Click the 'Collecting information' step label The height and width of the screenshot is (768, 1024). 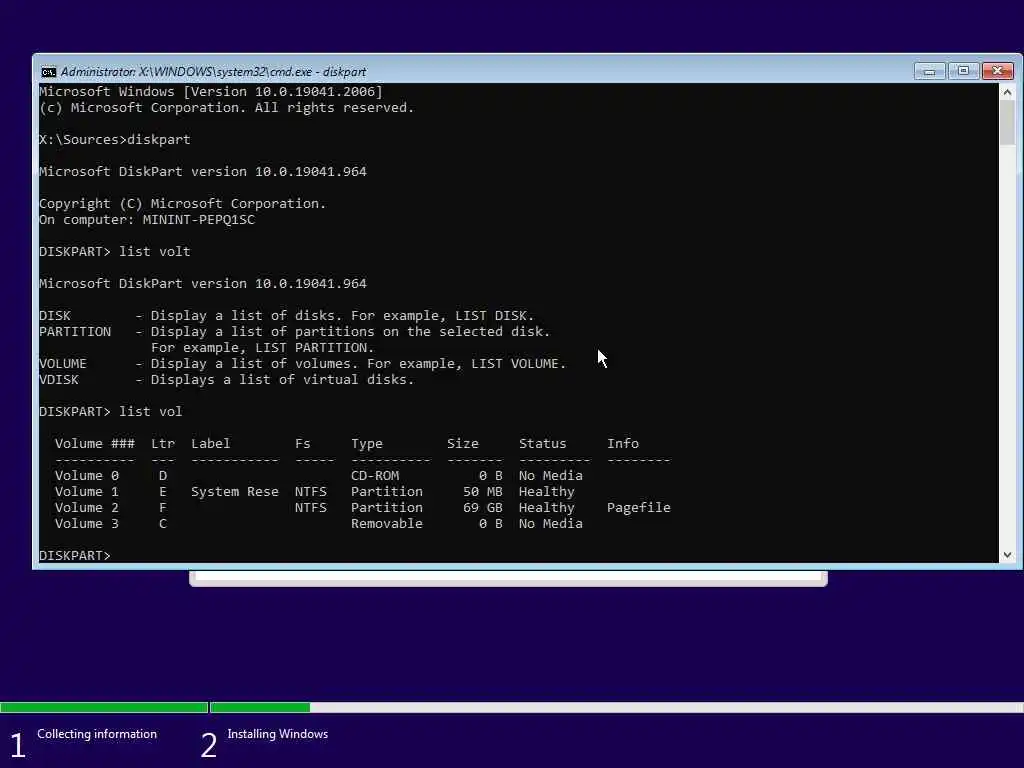point(97,733)
